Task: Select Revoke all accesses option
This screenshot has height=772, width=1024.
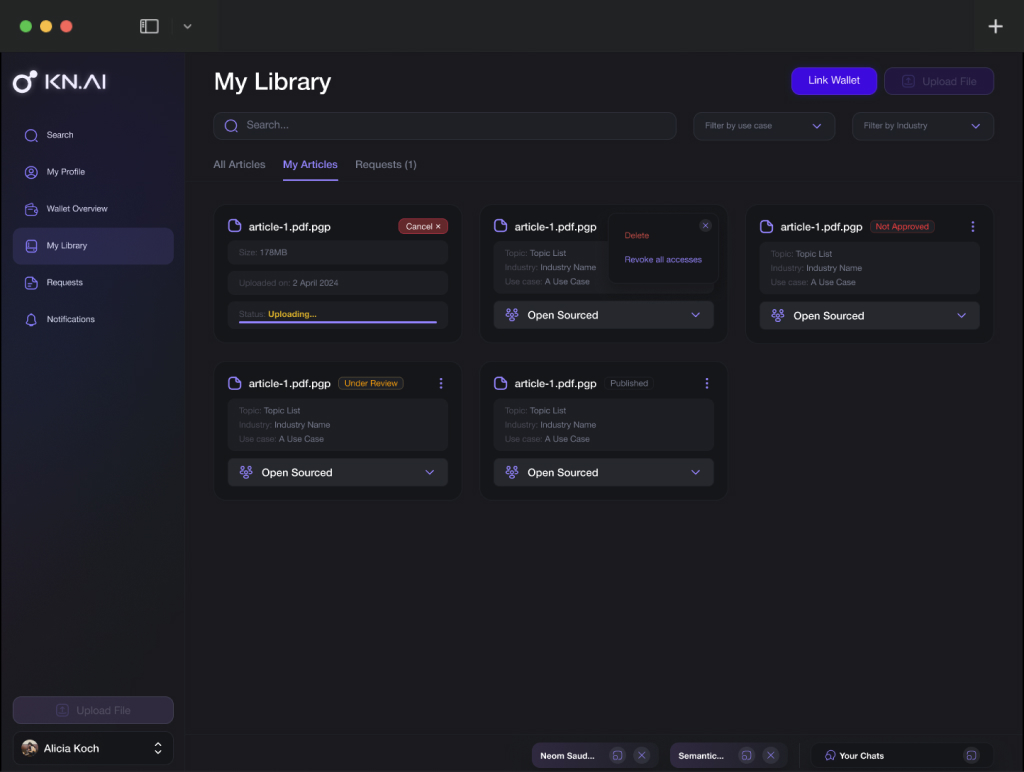Action: pyautogui.click(x=663, y=260)
